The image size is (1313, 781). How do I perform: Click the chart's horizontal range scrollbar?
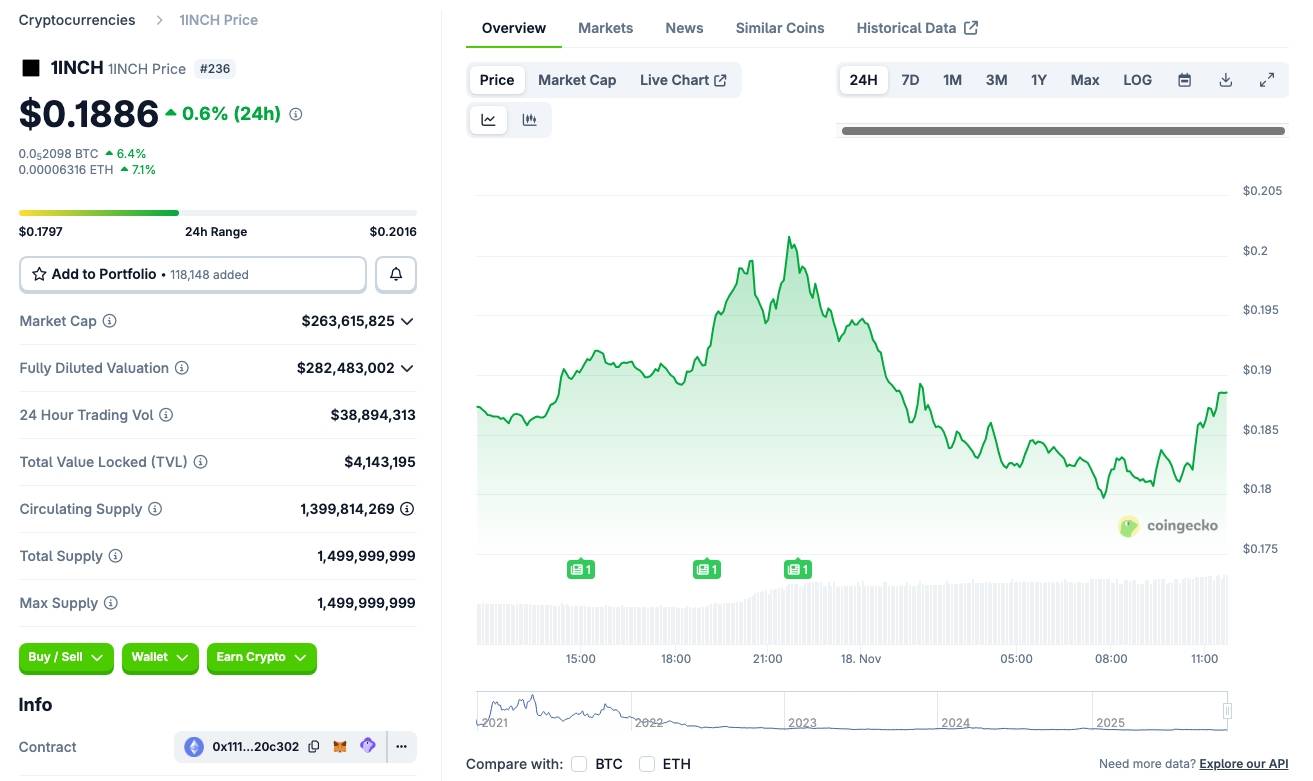(1062, 131)
